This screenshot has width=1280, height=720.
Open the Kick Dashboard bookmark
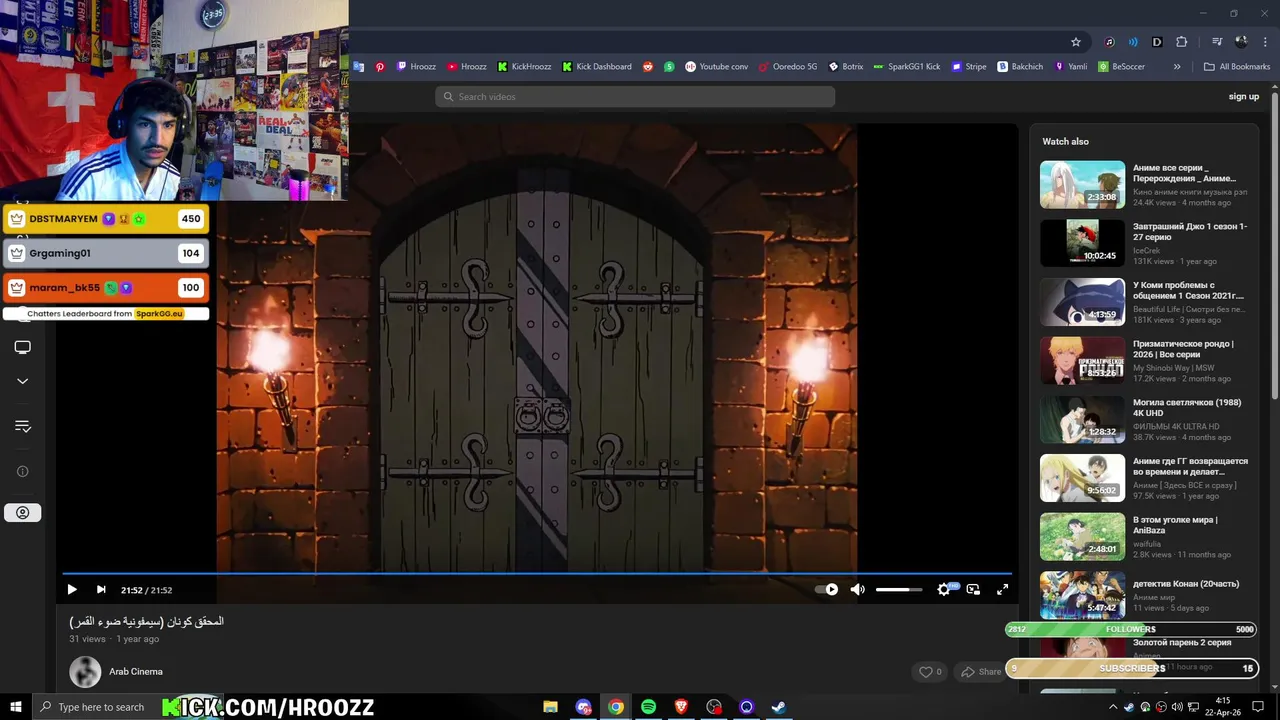coord(597,67)
